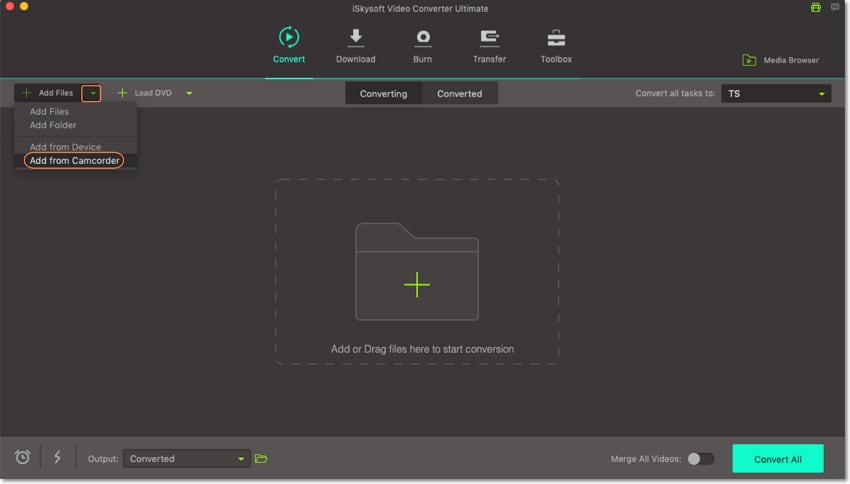Select Add from Camcorder menu entry
This screenshot has height=484, width=850.
pos(74,160)
